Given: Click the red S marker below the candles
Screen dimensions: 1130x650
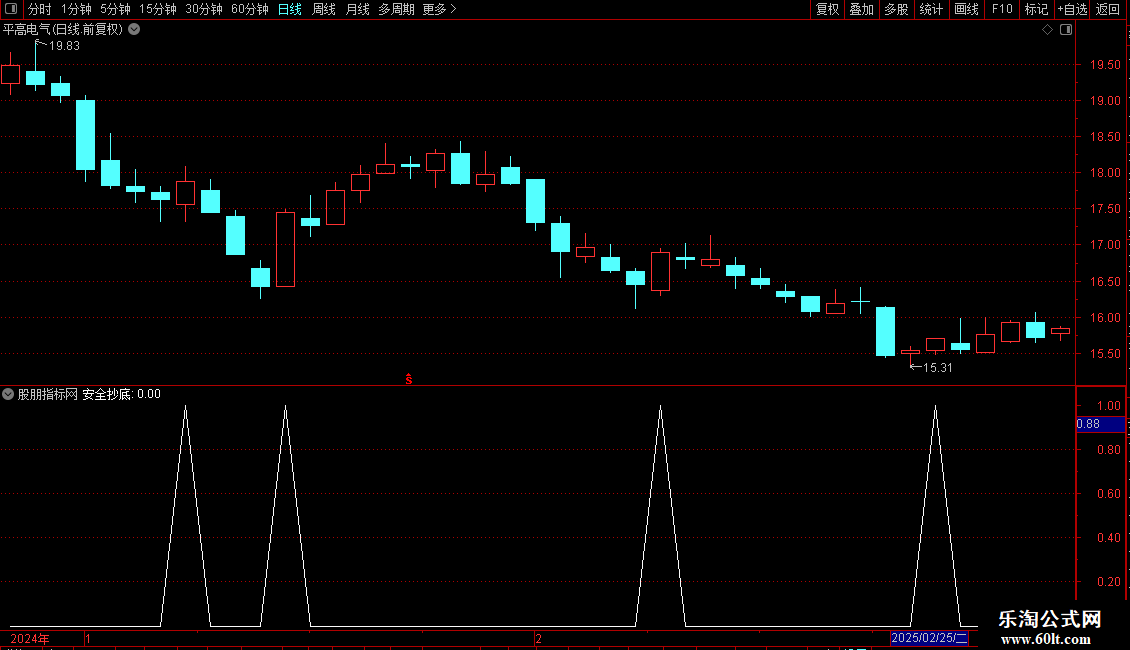Looking at the screenshot, I should [409, 379].
